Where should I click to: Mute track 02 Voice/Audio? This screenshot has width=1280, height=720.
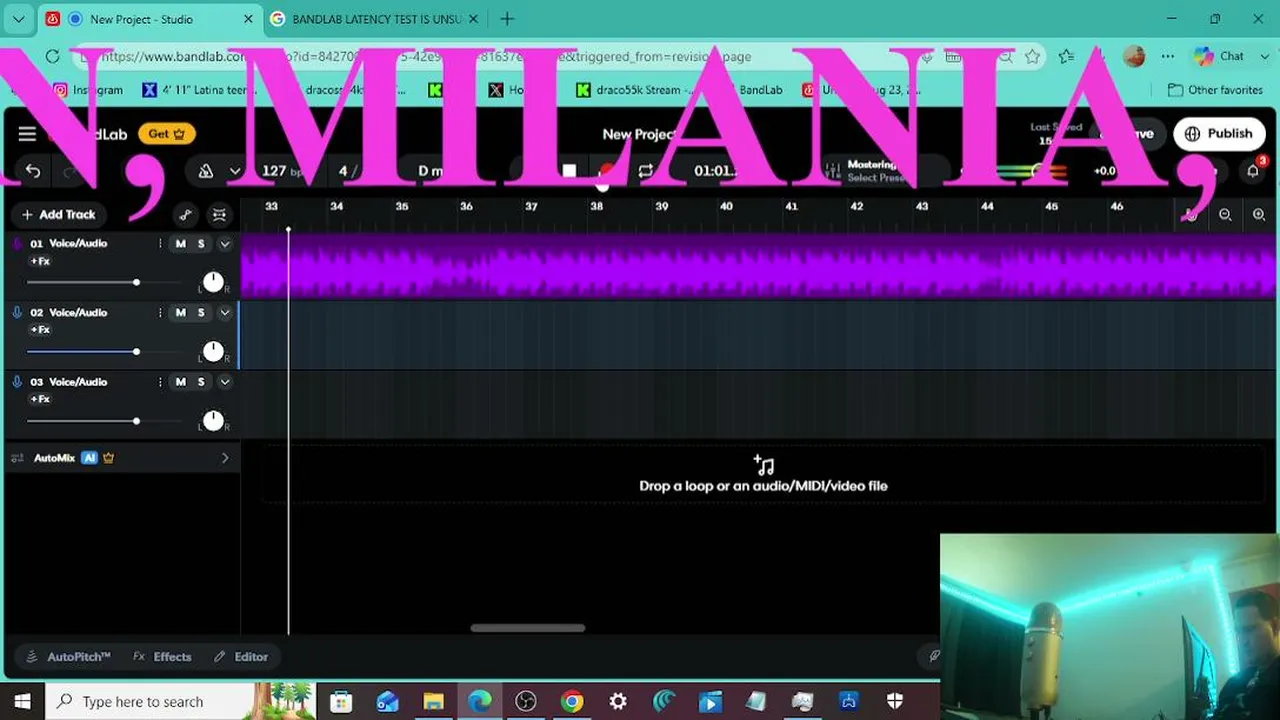pyautogui.click(x=181, y=313)
